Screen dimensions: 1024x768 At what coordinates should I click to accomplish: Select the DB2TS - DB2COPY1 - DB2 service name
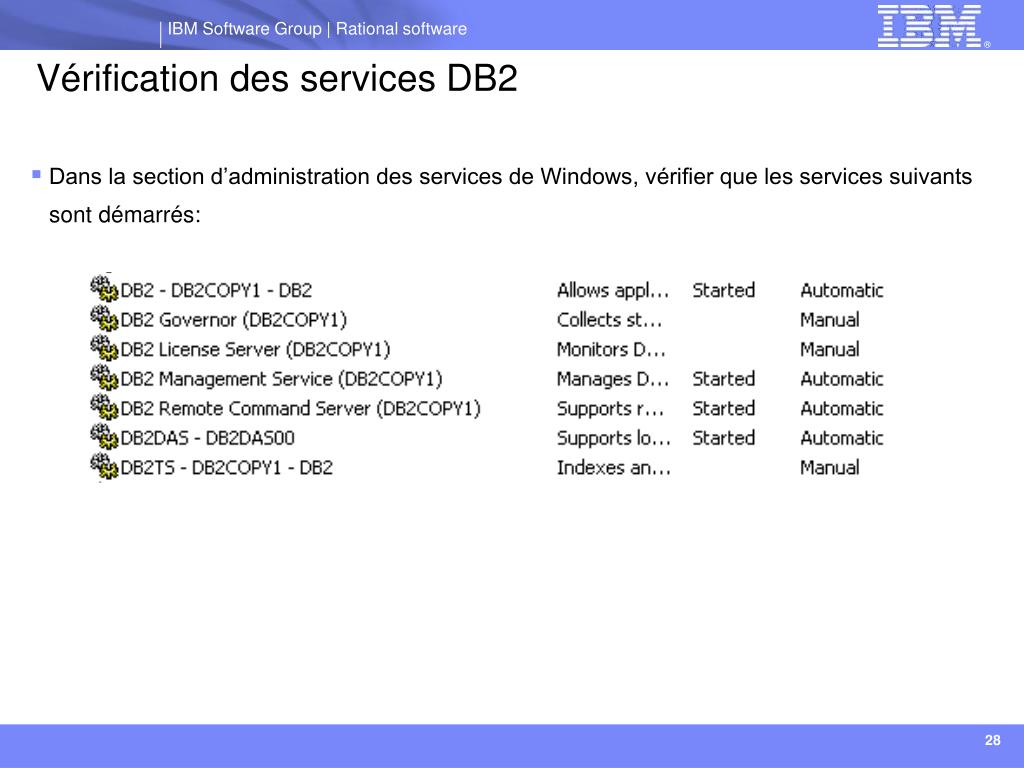227,468
